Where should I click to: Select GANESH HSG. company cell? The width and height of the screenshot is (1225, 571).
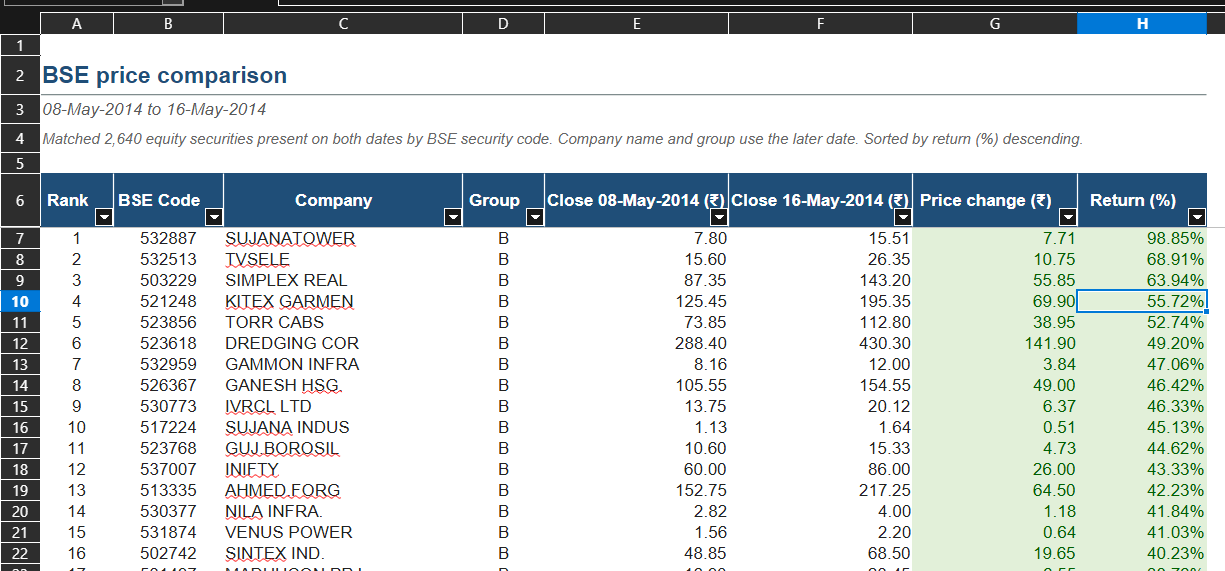click(x=343, y=385)
